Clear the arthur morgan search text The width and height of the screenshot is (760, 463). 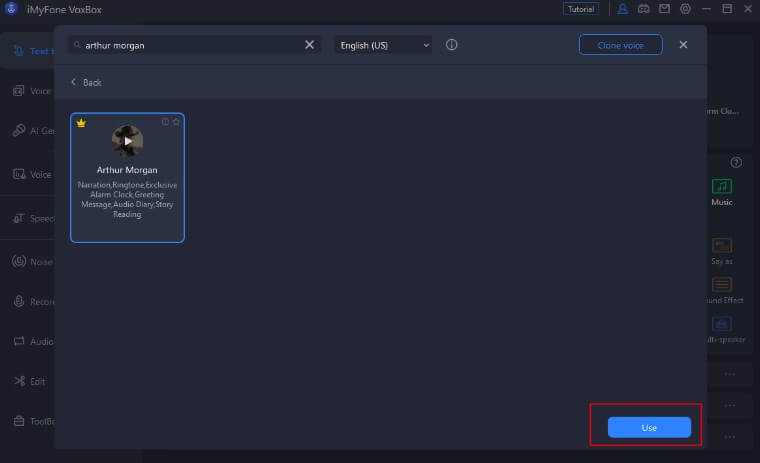309,45
